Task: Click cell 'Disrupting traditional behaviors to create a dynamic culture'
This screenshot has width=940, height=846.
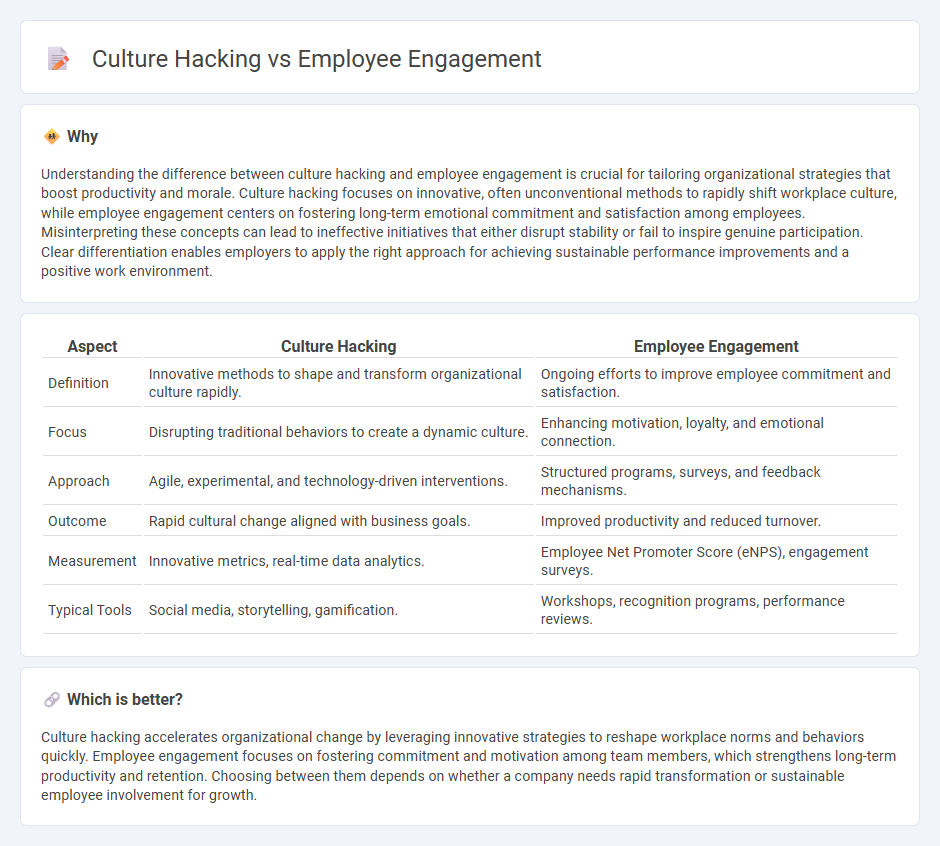Action: [339, 432]
